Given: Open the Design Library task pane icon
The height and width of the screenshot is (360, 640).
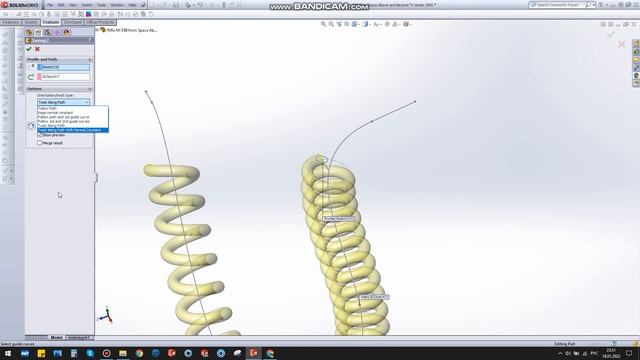Looking at the screenshot, I should (x=636, y=52).
